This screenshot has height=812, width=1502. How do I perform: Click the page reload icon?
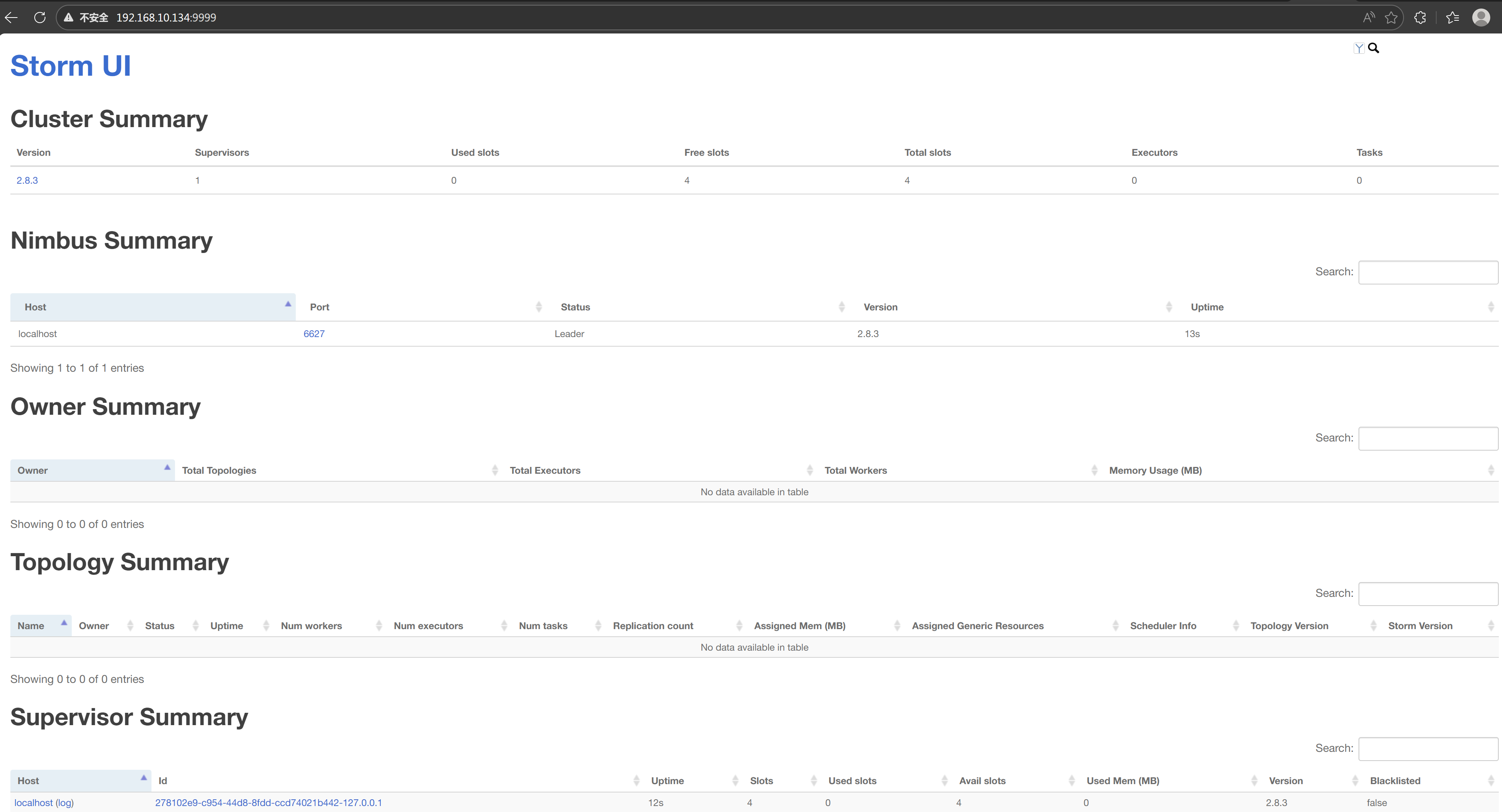(39, 18)
